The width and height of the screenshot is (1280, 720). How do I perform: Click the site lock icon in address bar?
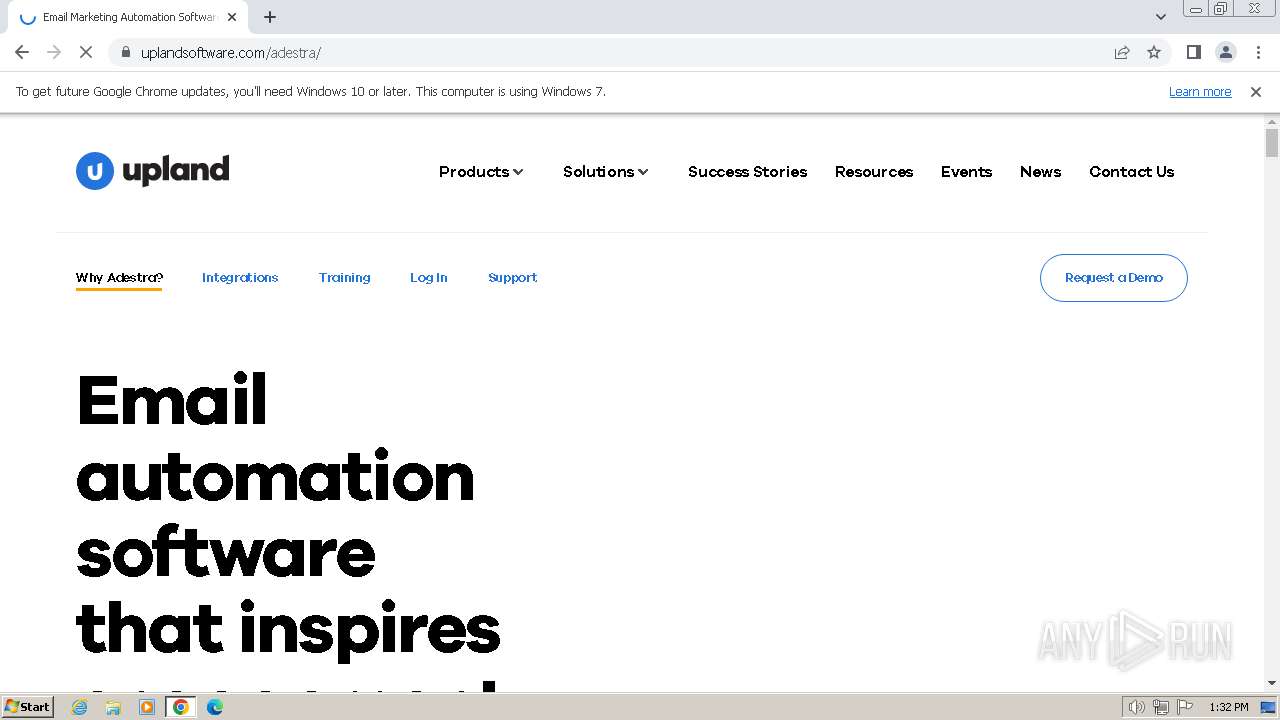125,52
